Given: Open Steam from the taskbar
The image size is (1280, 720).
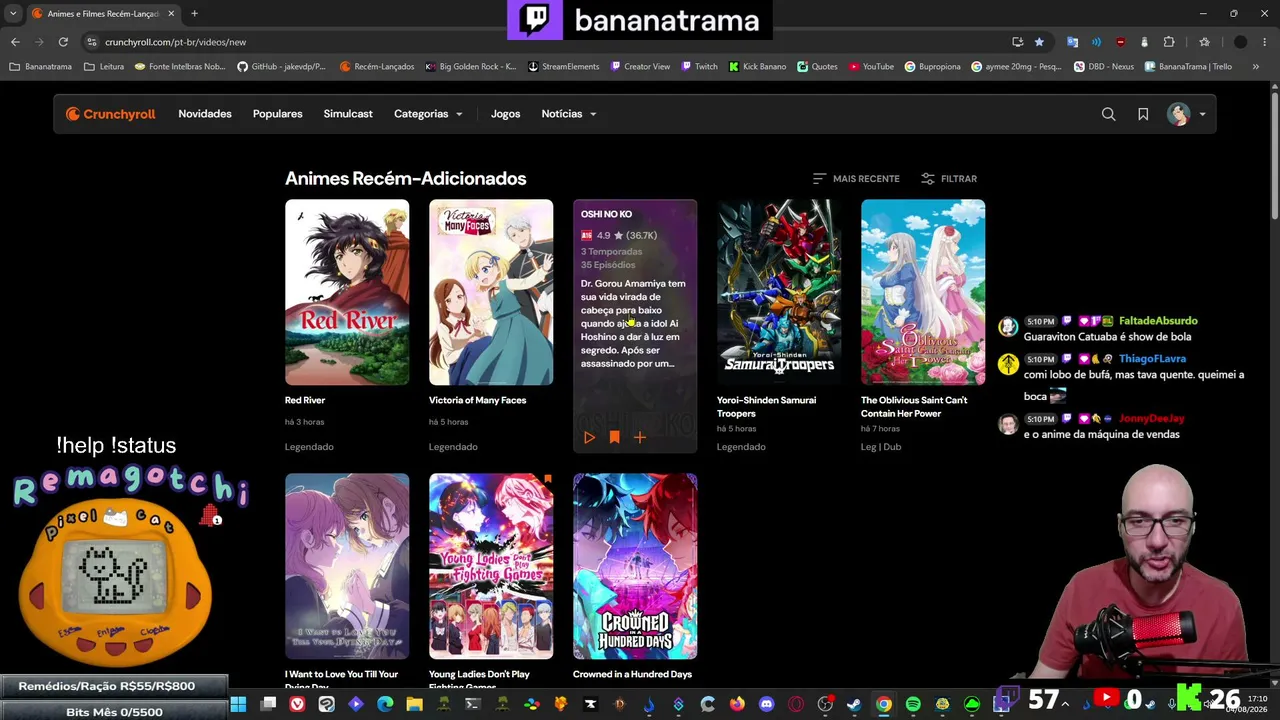Looking at the screenshot, I should click(854, 704).
